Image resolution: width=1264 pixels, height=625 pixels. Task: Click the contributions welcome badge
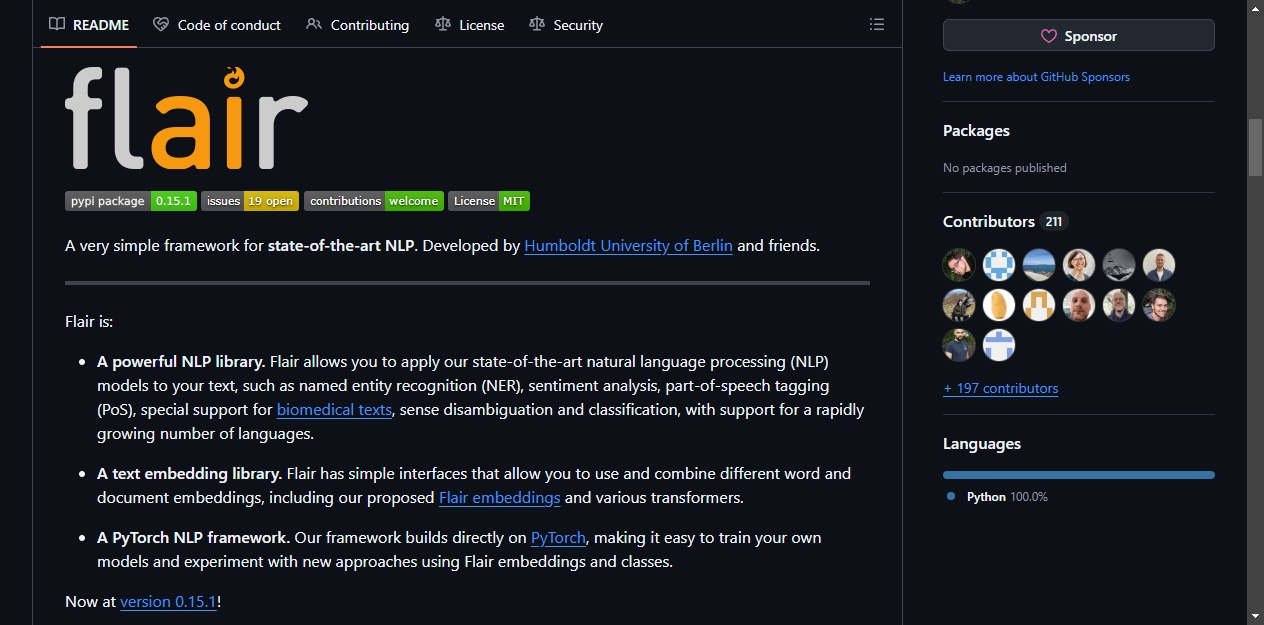tap(374, 201)
